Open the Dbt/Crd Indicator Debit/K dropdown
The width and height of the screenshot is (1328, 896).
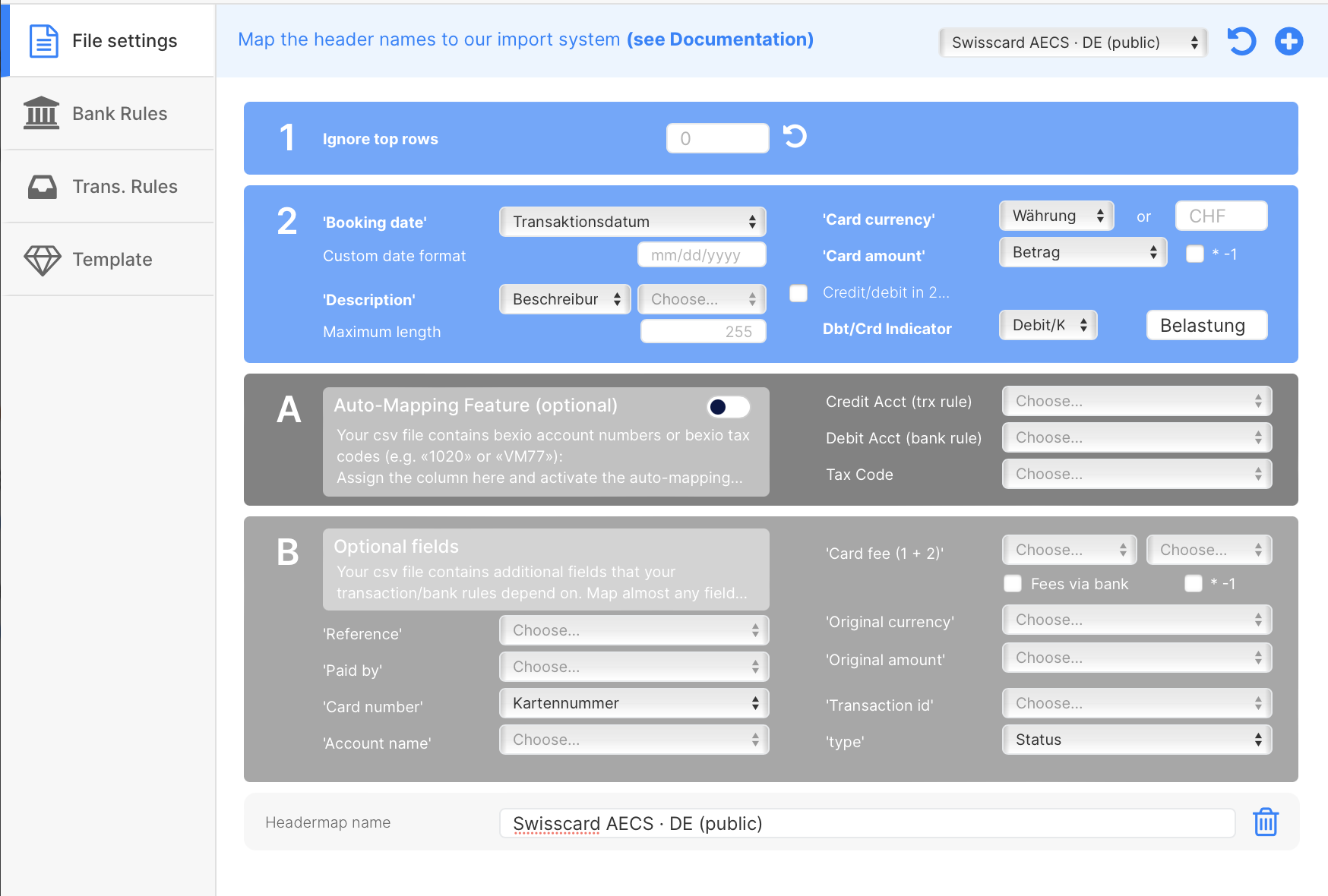[1048, 325]
